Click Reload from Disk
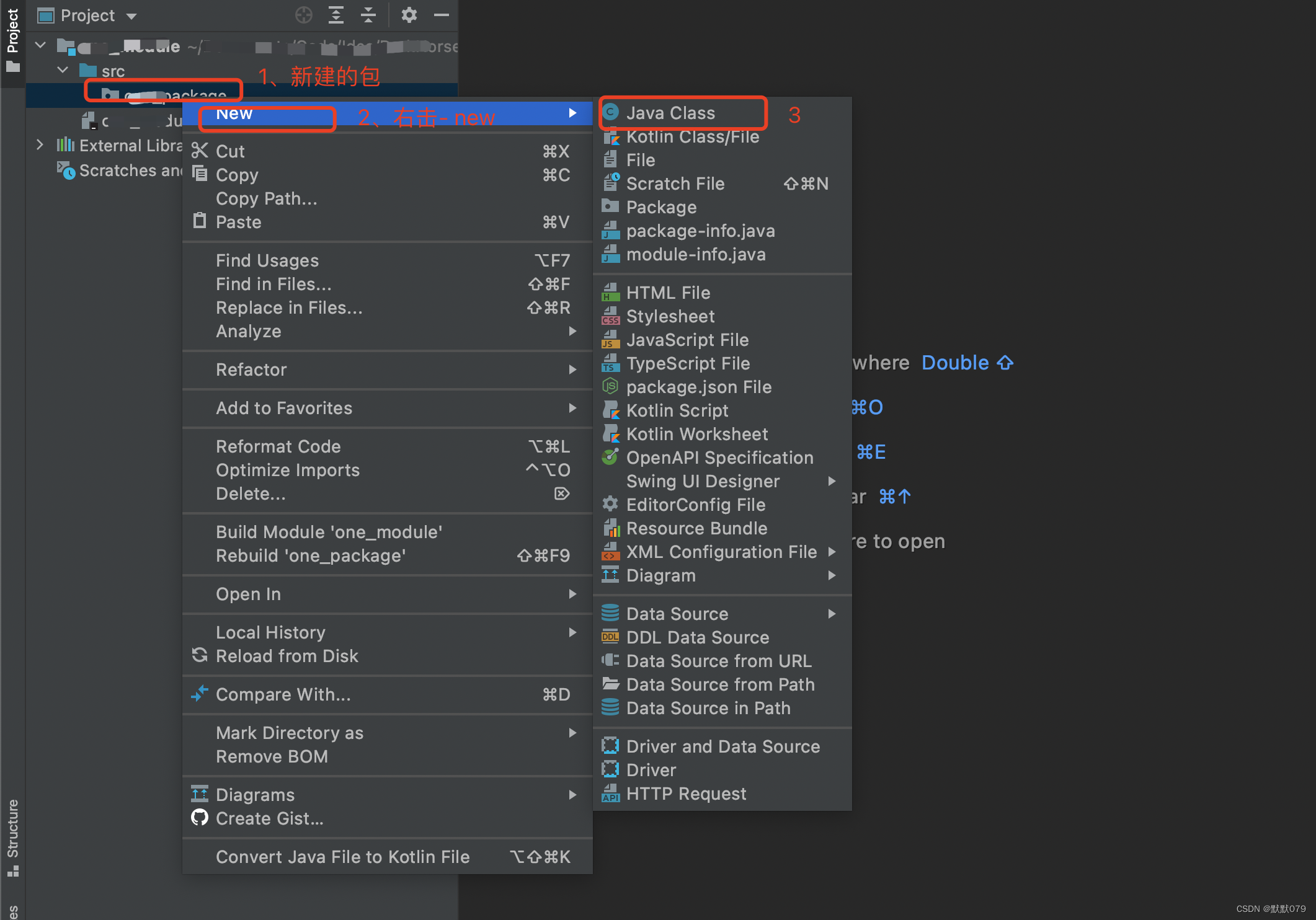This screenshot has width=1316, height=920. pyautogui.click(x=287, y=656)
